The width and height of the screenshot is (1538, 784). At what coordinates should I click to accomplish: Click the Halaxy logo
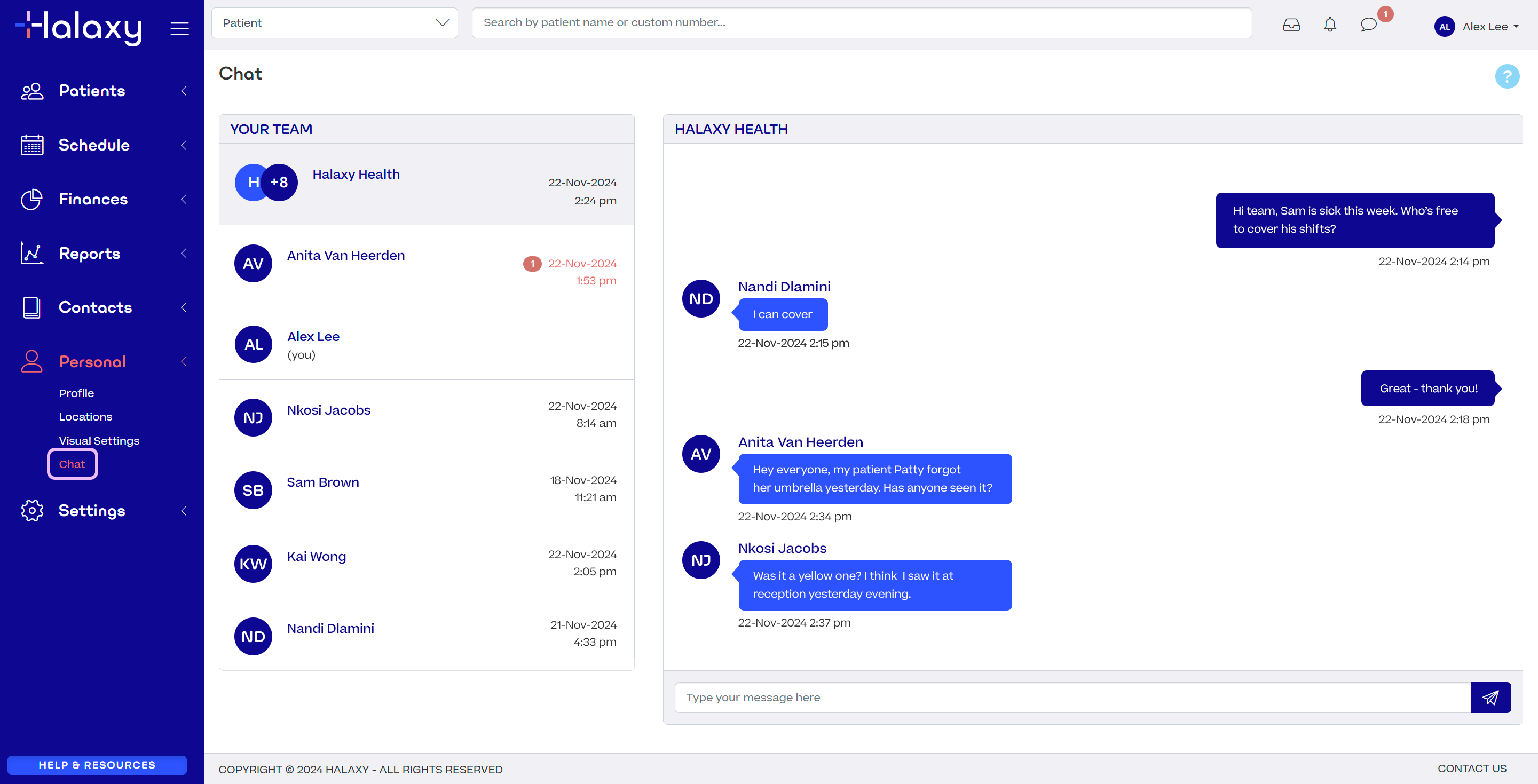(x=78, y=28)
